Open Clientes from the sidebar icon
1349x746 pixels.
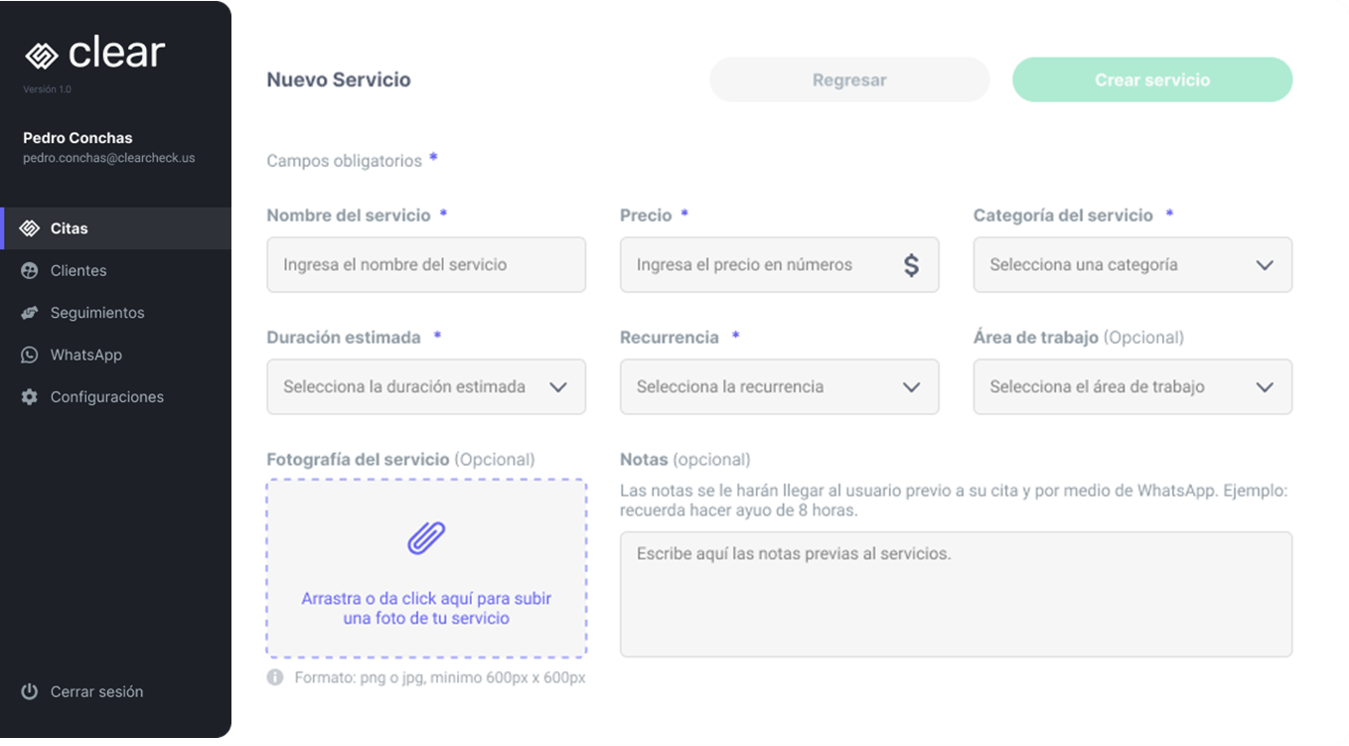coord(29,270)
